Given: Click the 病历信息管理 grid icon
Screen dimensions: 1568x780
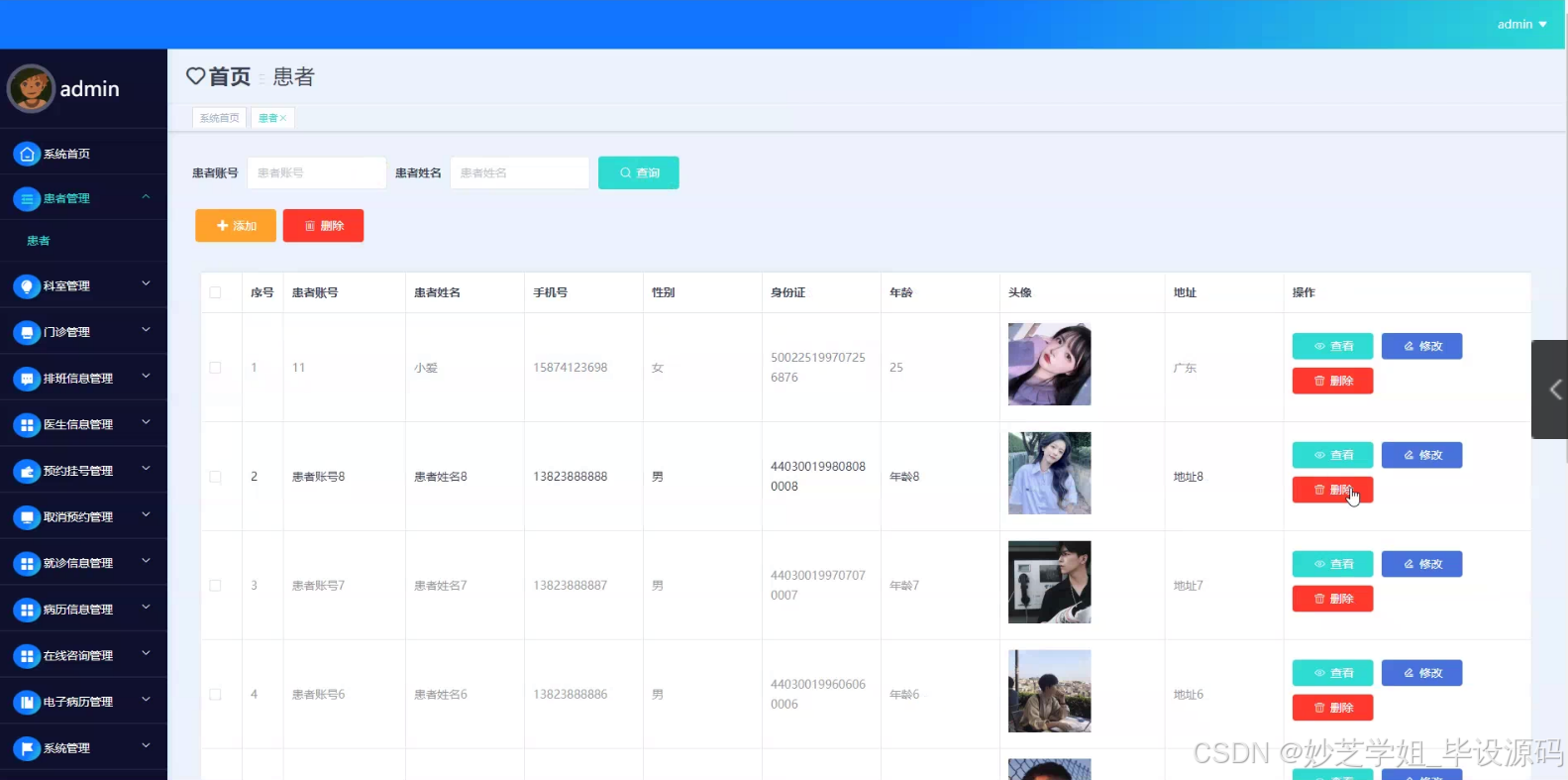Looking at the screenshot, I should 27,610.
